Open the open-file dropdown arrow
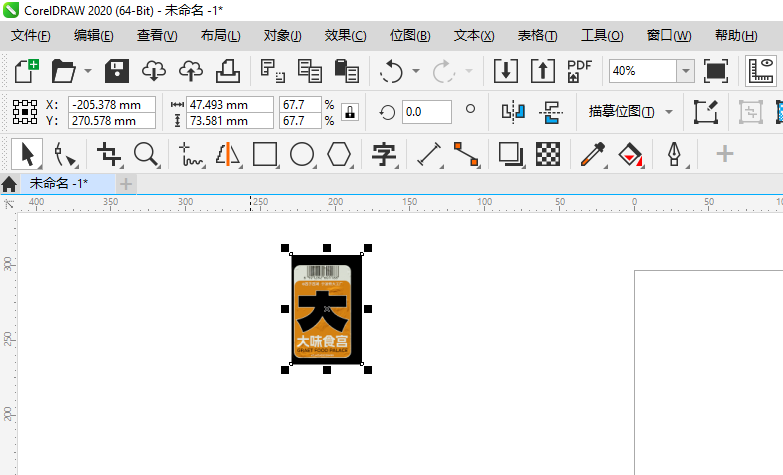Viewport: 783px width, 475px height. pos(88,71)
